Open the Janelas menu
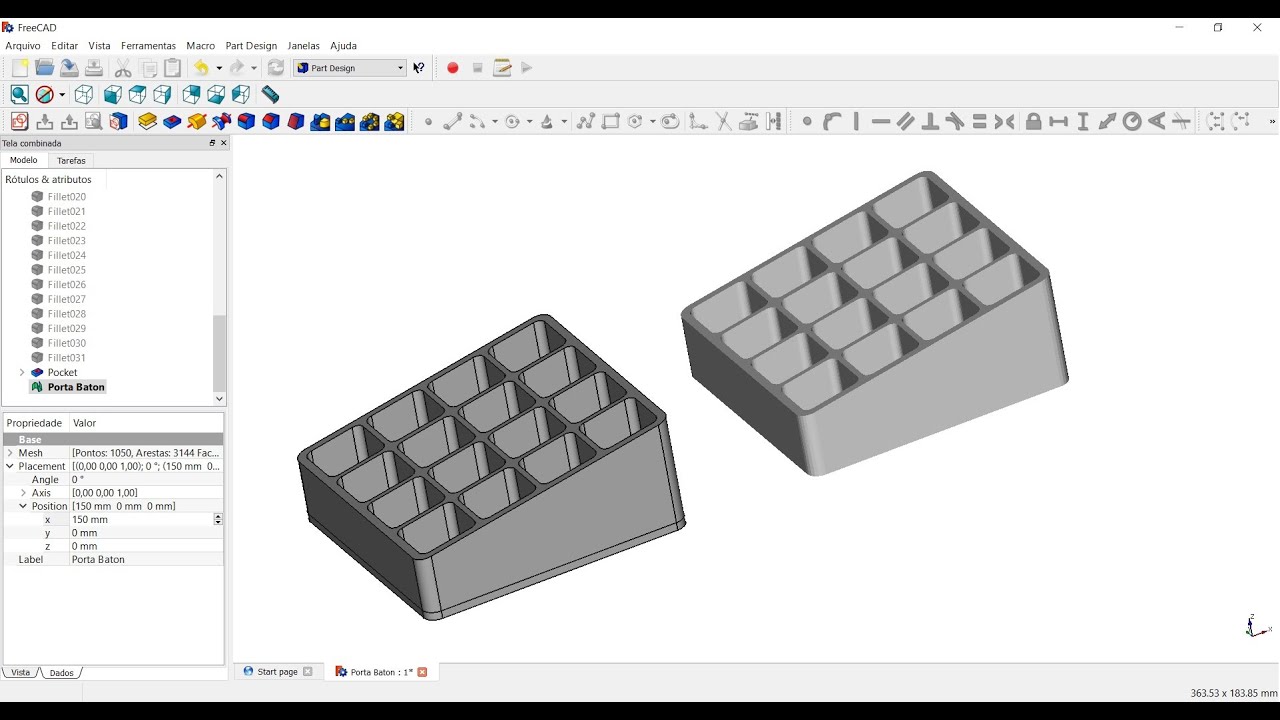Viewport: 1280px width, 720px height. pos(303,46)
